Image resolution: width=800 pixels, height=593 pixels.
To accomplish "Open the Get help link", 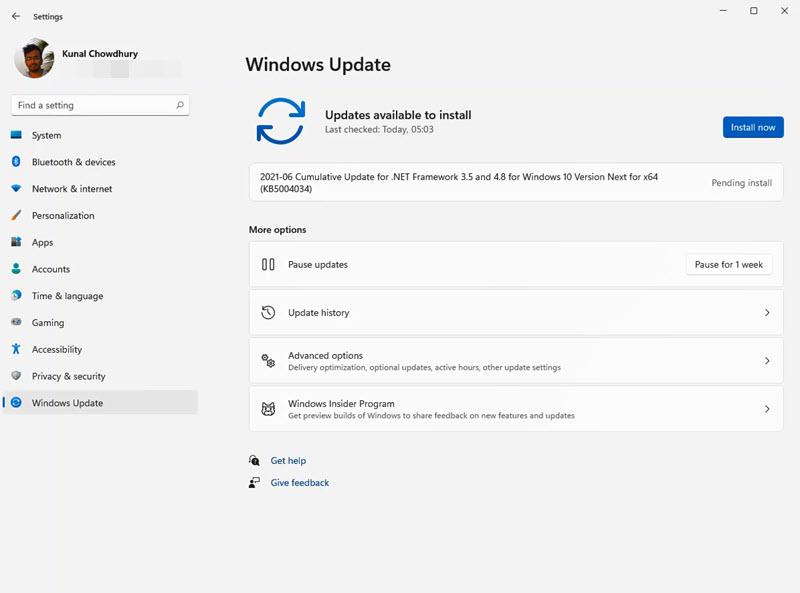I will pyautogui.click(x=288, y=460).
